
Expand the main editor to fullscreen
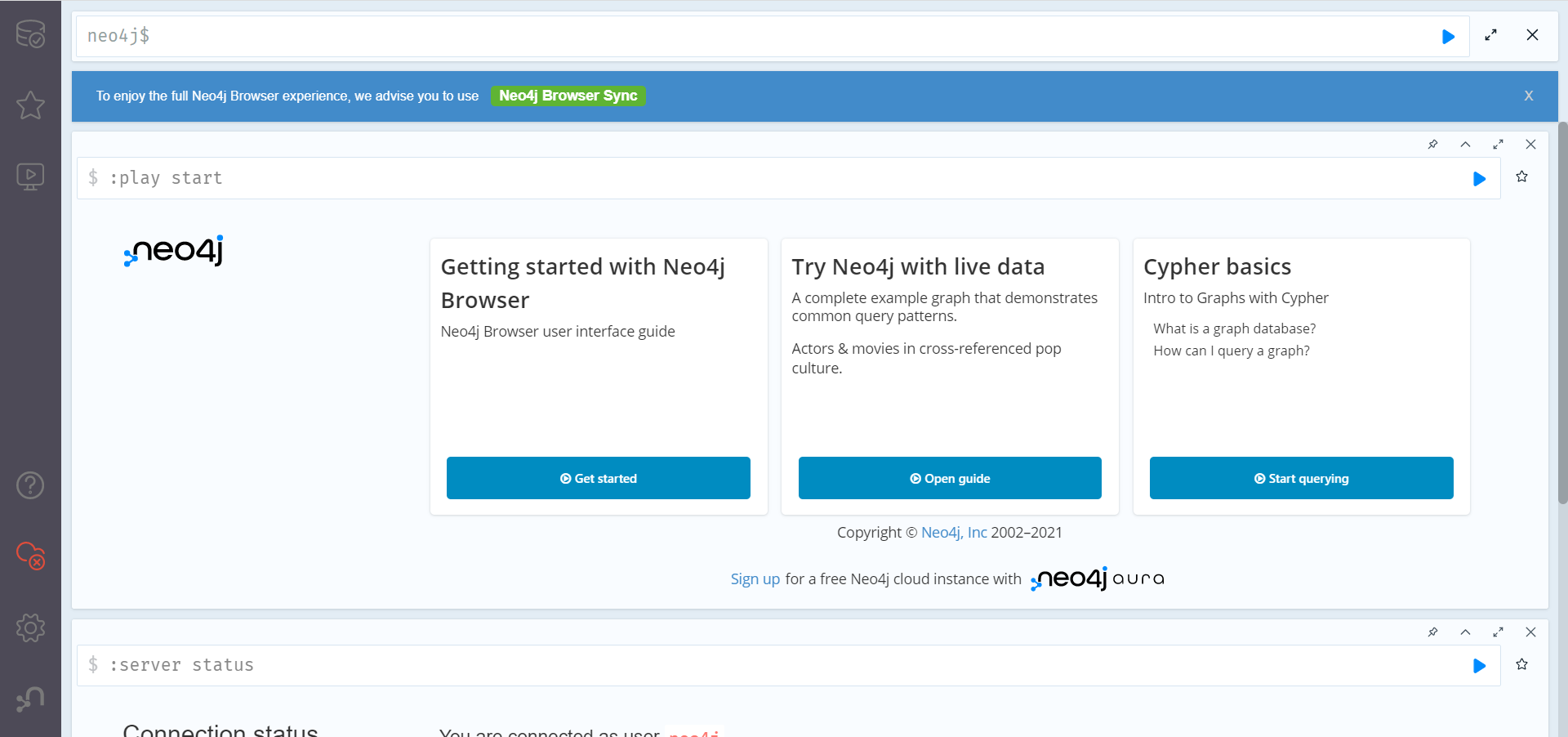pos(1490,35)
